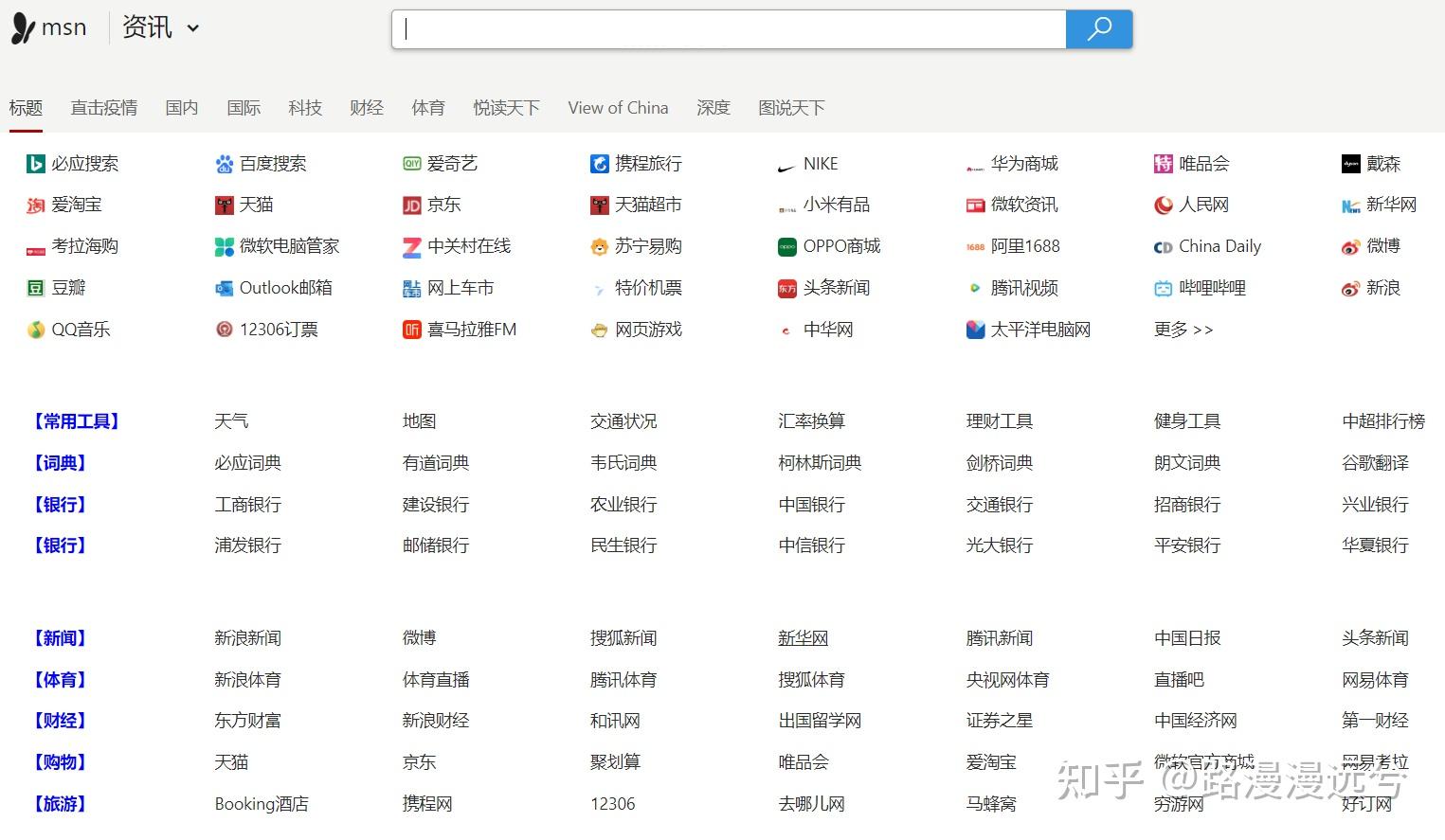The height and width of the screenshot is (840, 1445).
Task: Click the 微博 icon in the shortcuts grid
Action: (1350, 247)
